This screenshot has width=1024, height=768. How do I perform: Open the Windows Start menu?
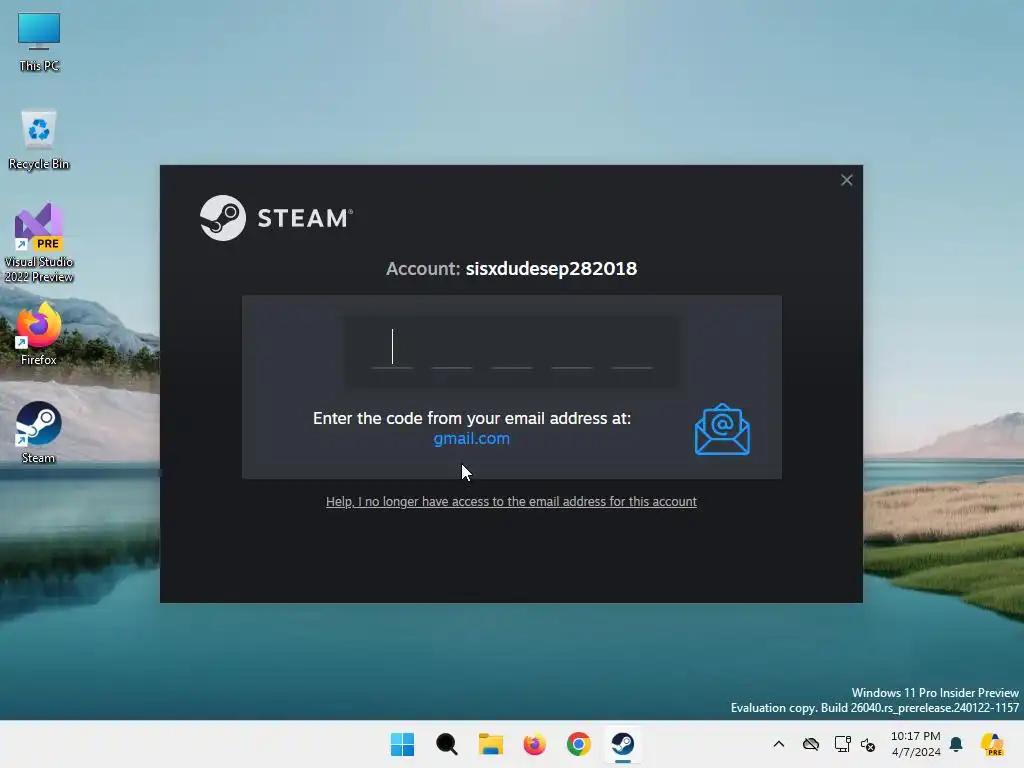click(402, 744)
